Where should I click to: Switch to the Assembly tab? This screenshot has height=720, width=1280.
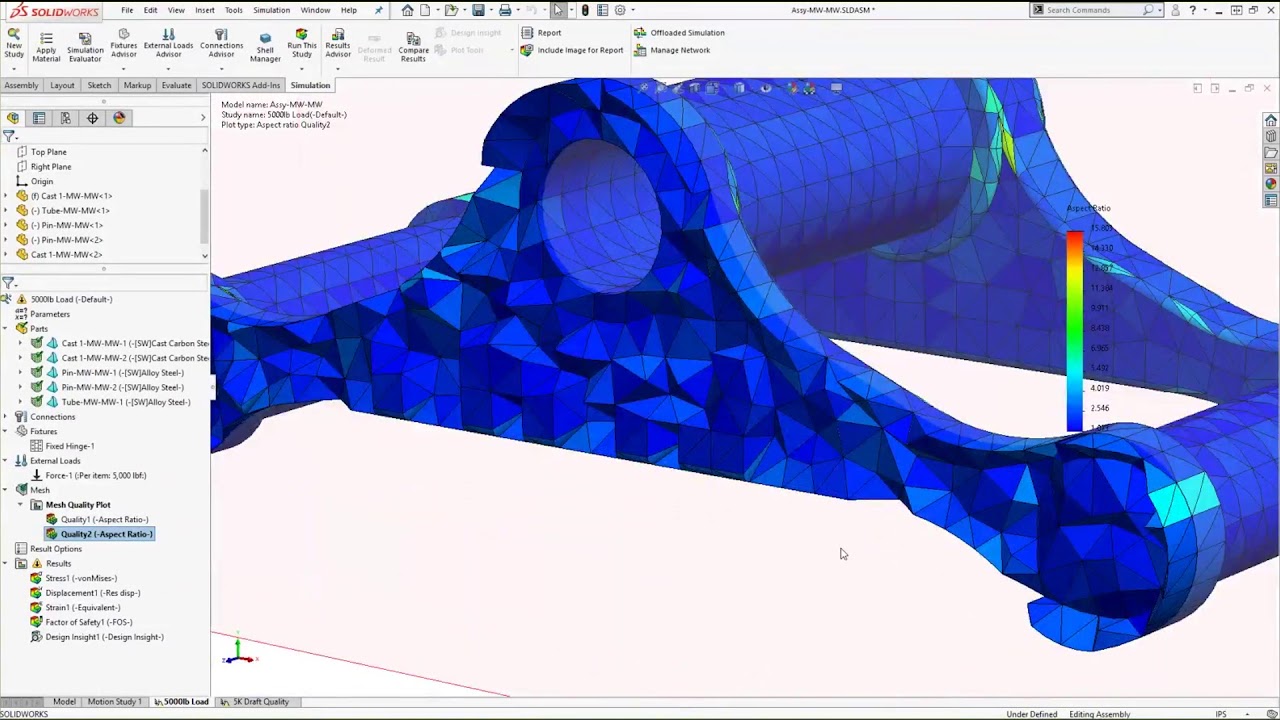[x=21, y=85]
